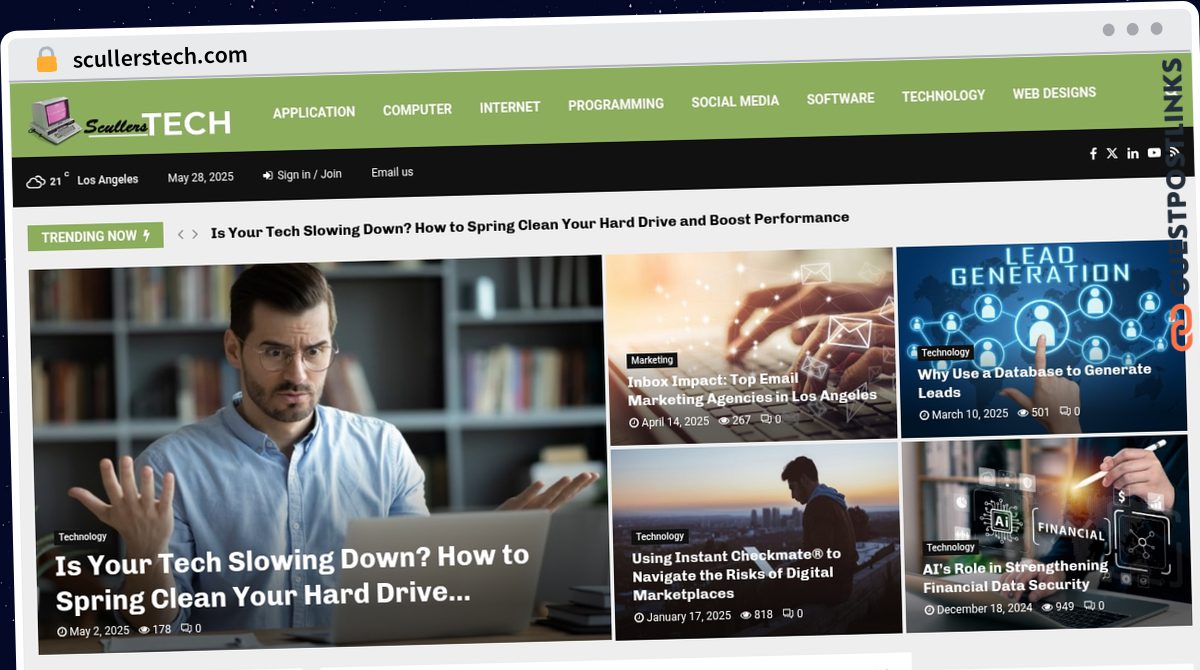Open the Programming menu item
Screen dimensions: 1200x670
pos(616,104)
